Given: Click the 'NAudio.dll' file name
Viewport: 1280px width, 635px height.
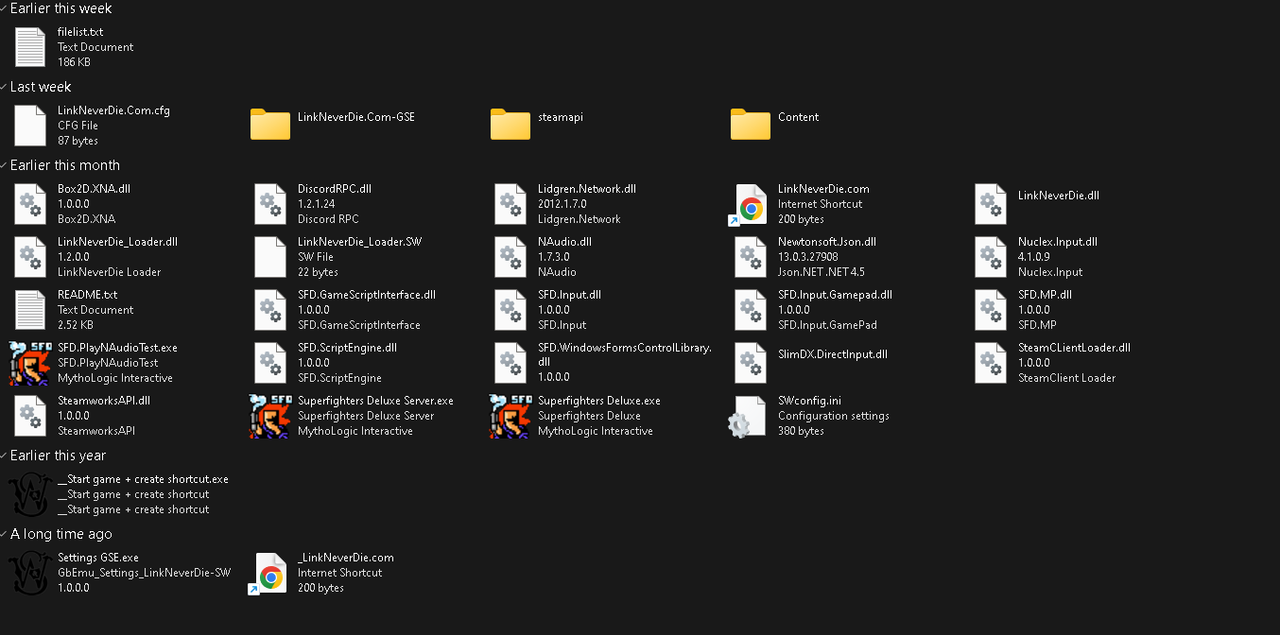Looking at the screenshot, I should pyautogui.click(x=565, y=242).
